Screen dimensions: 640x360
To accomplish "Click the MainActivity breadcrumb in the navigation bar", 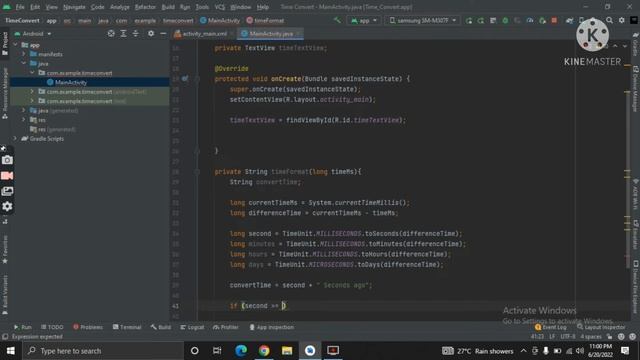I will [x=220, y=20].
